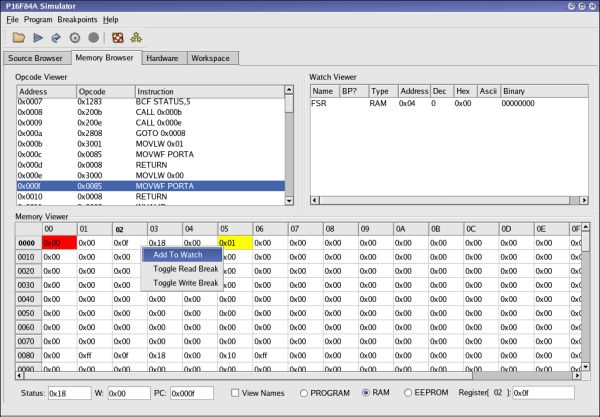Select Toggle Read Break menu entry
Screen dimensions: 600x417
(x=185, y=269)
